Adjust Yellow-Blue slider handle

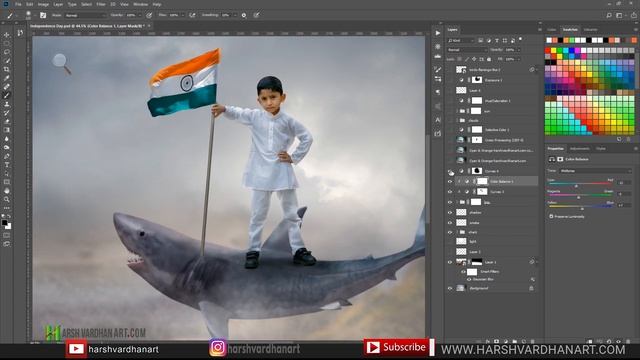[x=582, y=208]
